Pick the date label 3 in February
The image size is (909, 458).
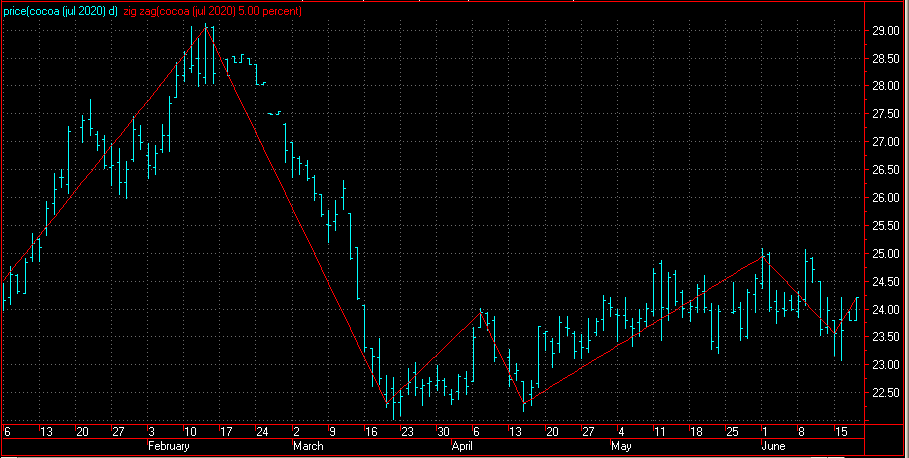coord(151,432)
